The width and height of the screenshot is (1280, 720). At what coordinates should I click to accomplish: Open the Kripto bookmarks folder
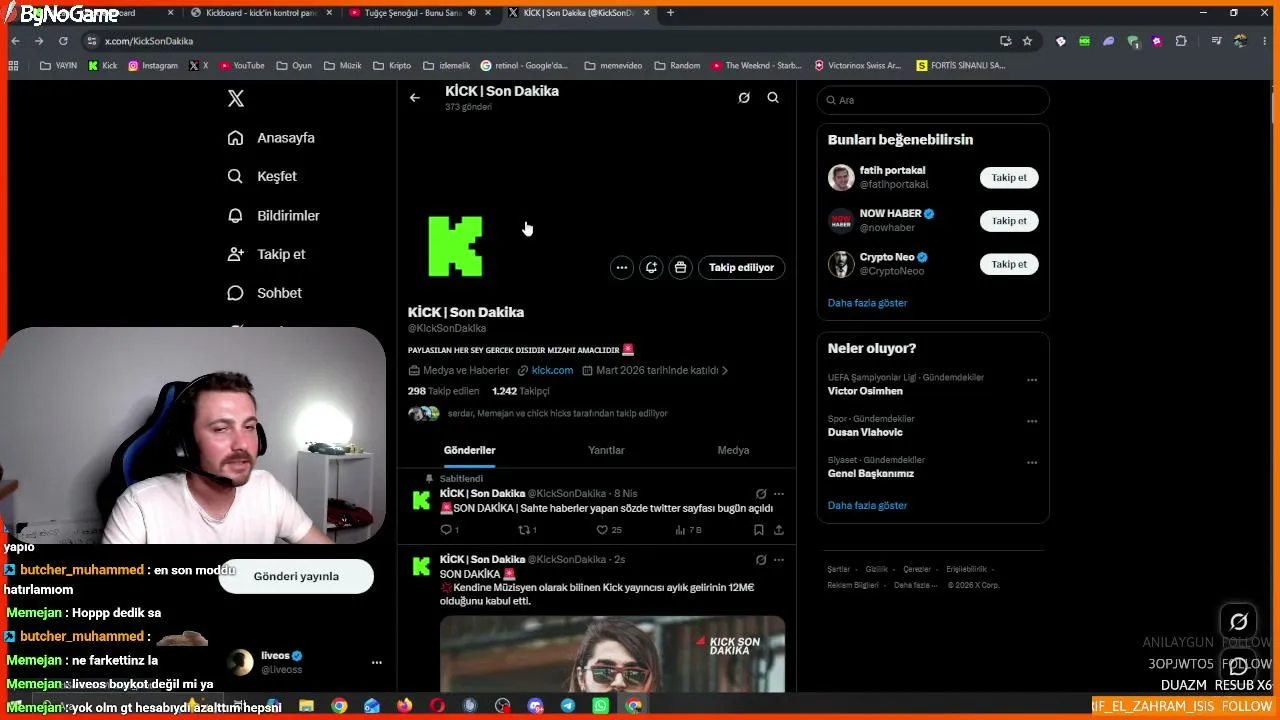[392, 66]
